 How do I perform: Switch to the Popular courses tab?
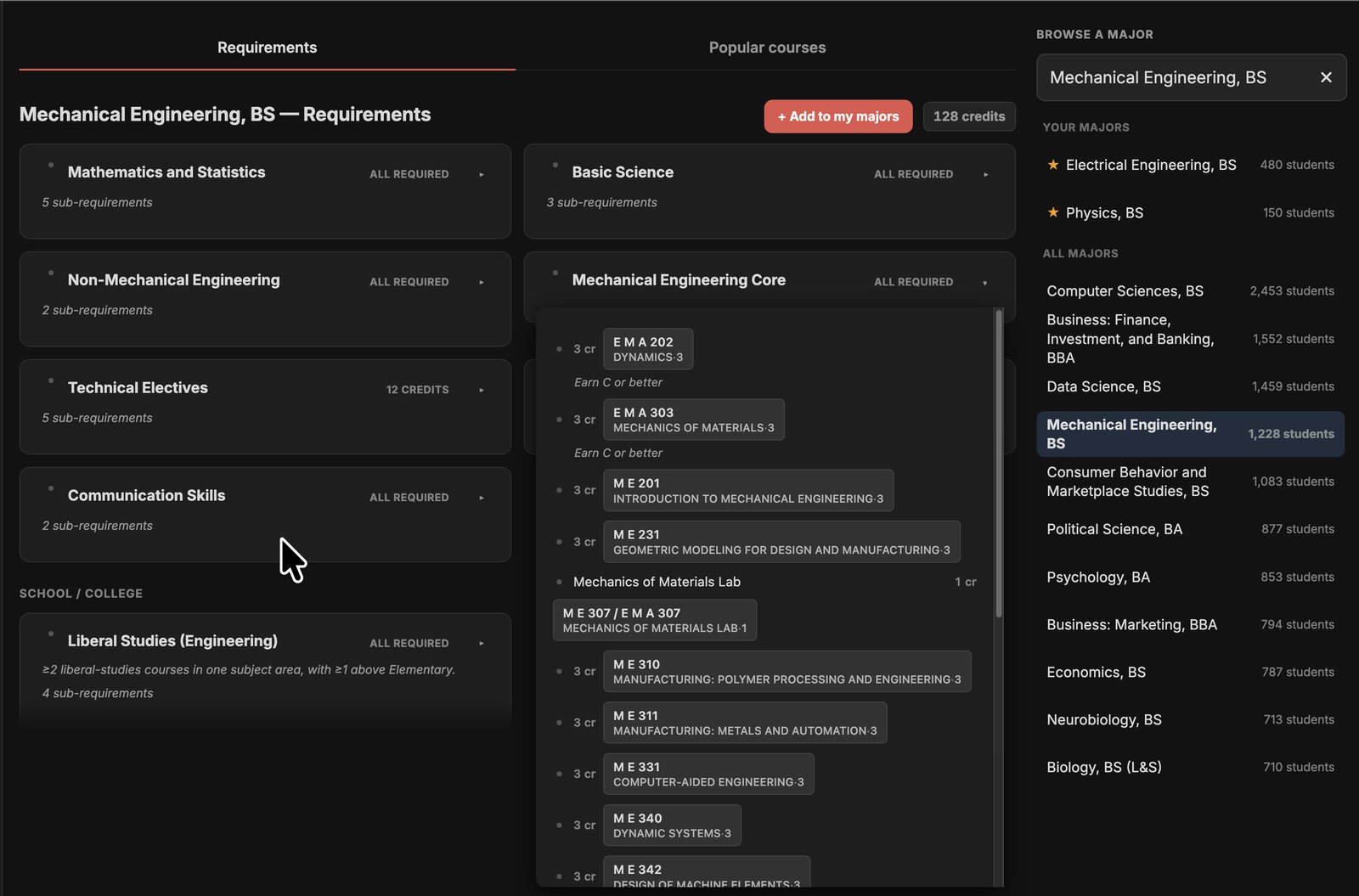(767, 48)
